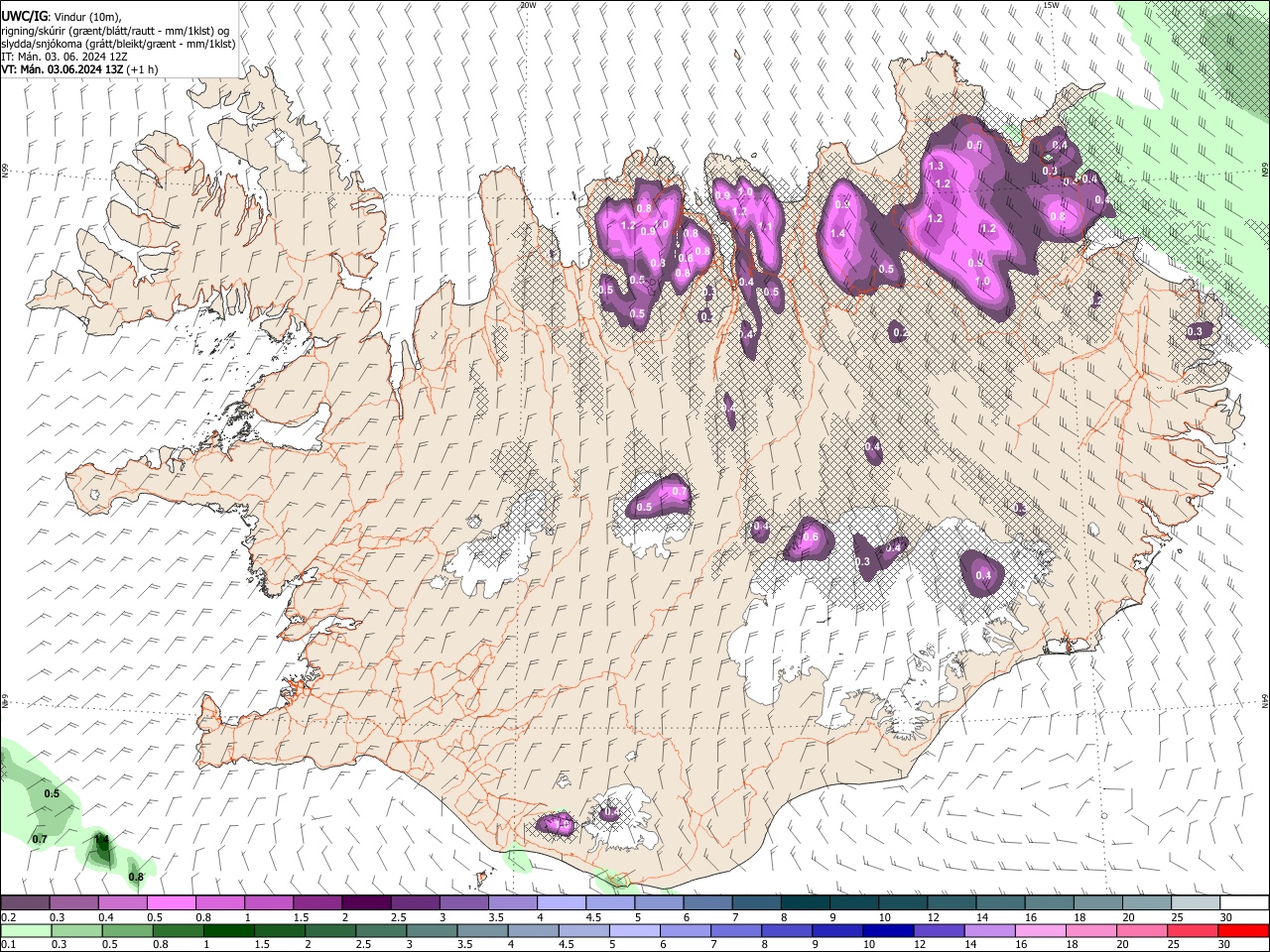Click the '0.7' value in the southwest green rain area
Screen dimensions: 1270x952
(40, 839)
